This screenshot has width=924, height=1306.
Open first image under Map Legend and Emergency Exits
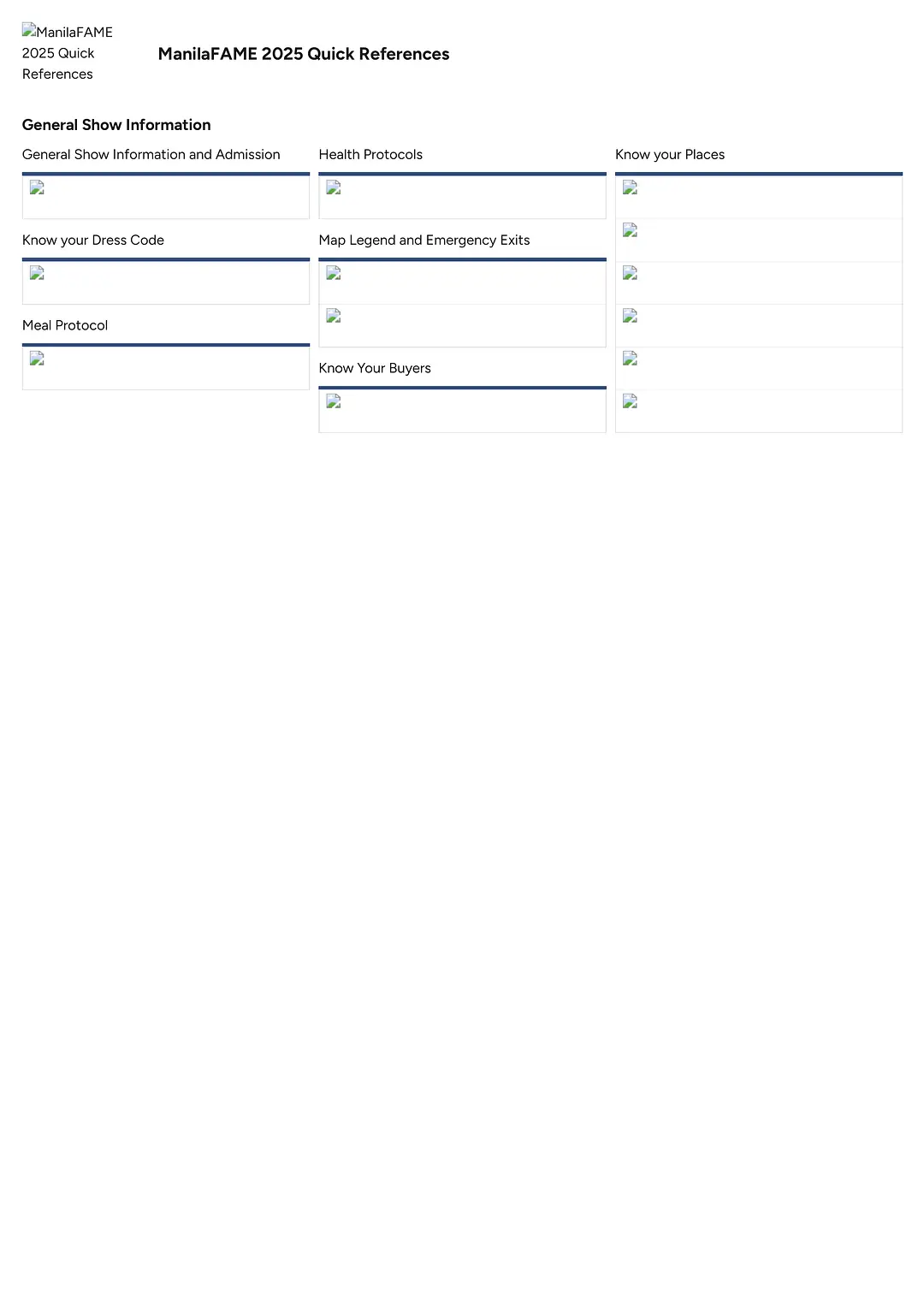(x=334, y=274)
